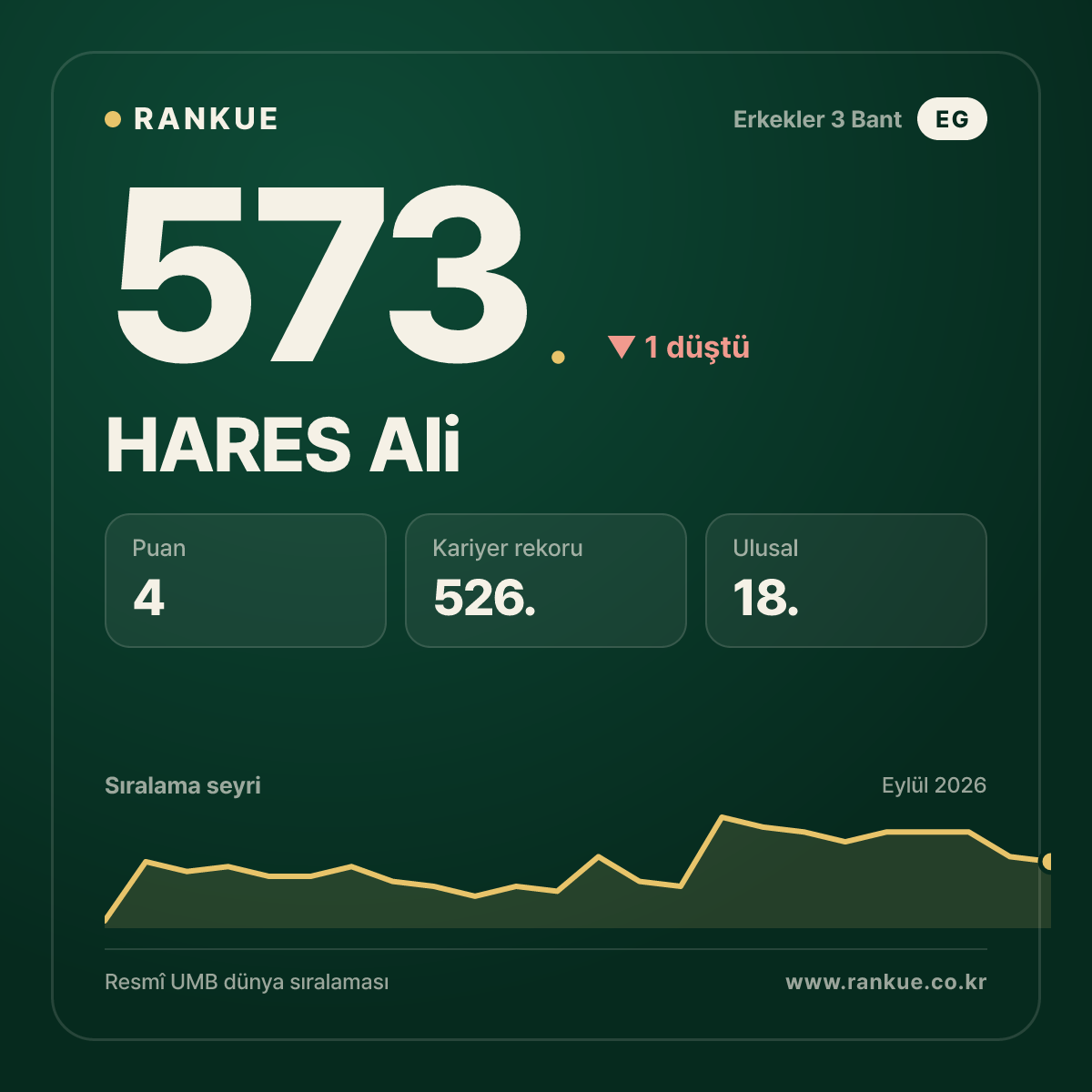
Task: Click the yellow dot beside RANKUE
Action: (x=113, y=119)
